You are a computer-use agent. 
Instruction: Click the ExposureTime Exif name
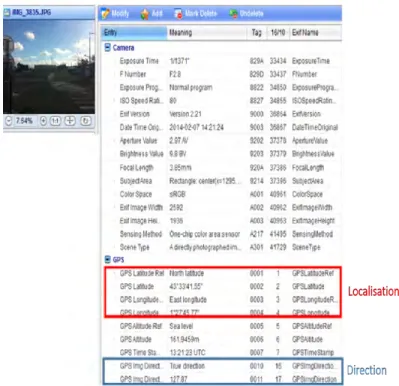[x=311, y=61]
